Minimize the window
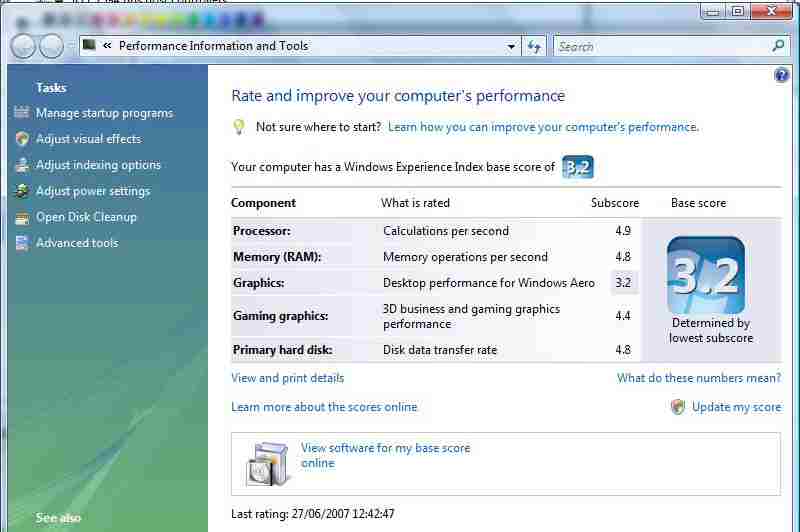 coord(714,11)
